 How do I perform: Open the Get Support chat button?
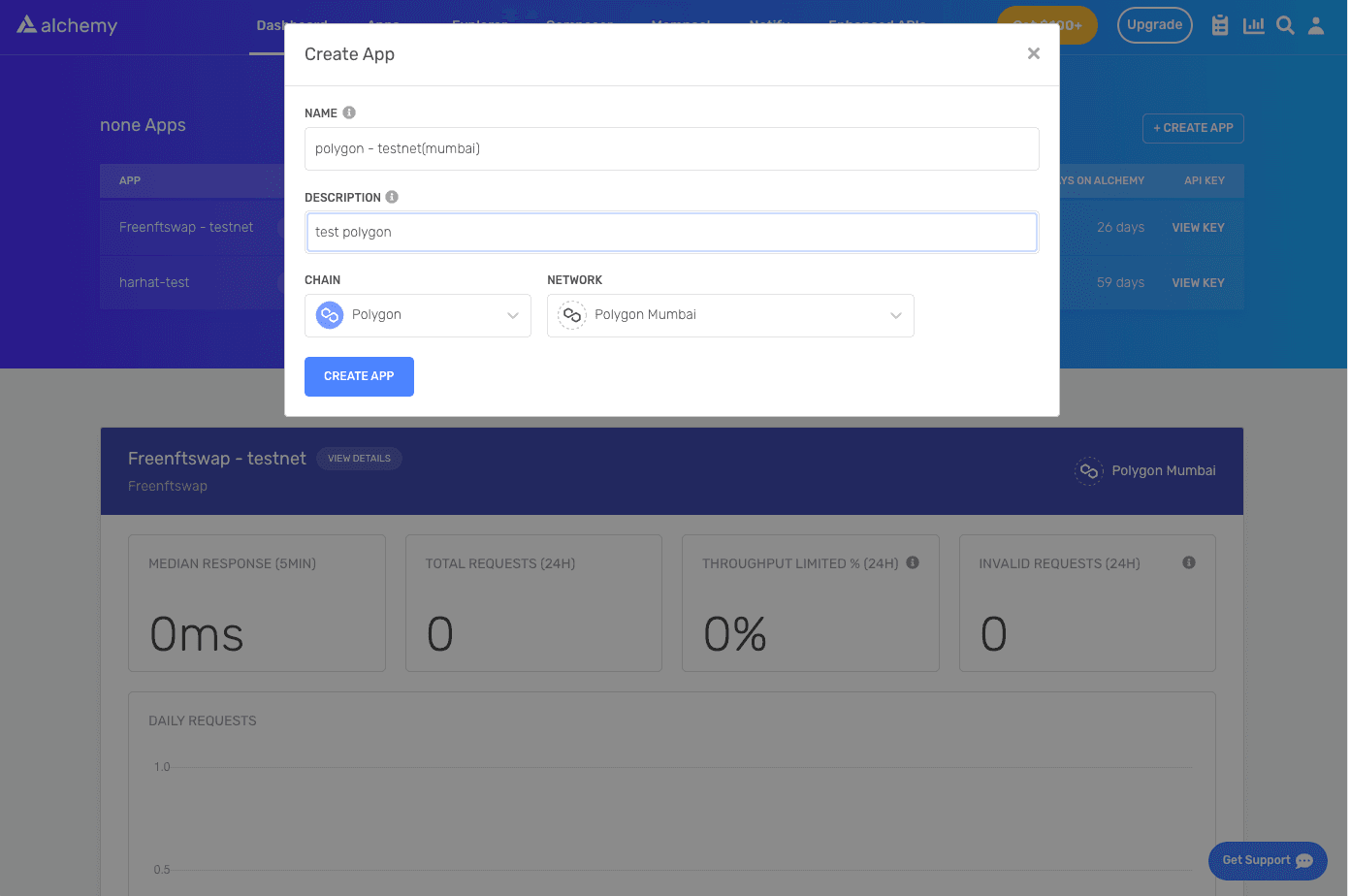coord(1268,861)
